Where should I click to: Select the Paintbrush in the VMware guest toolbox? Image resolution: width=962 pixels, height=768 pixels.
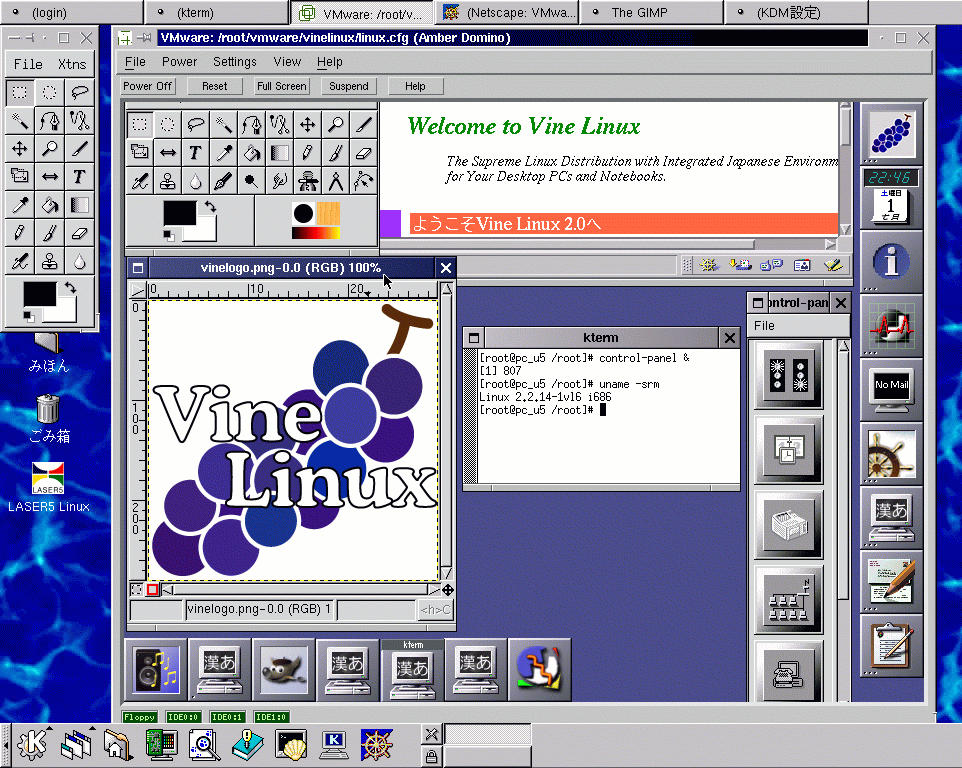pos(336,153)
